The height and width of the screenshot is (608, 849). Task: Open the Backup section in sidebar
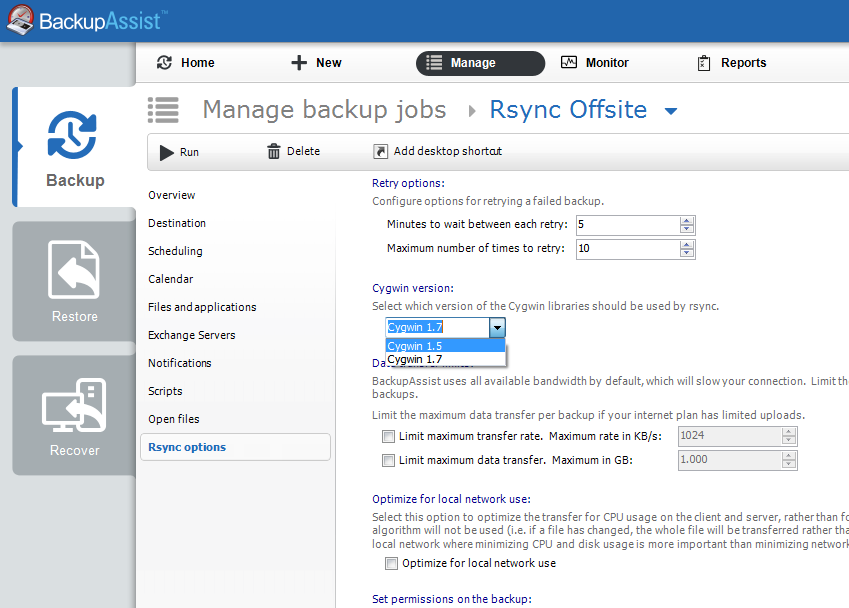click(75, 147)
